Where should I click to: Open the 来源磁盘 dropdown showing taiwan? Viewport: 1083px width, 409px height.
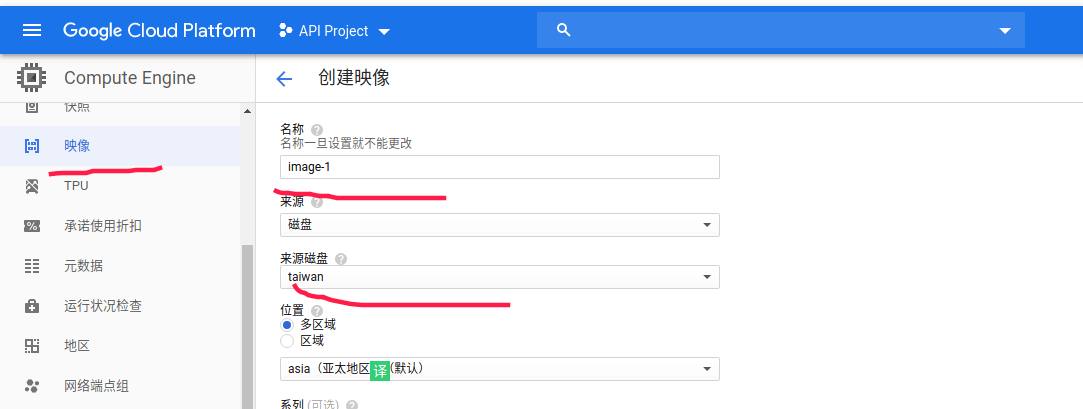pyautogui.click(x=500, y=277)
